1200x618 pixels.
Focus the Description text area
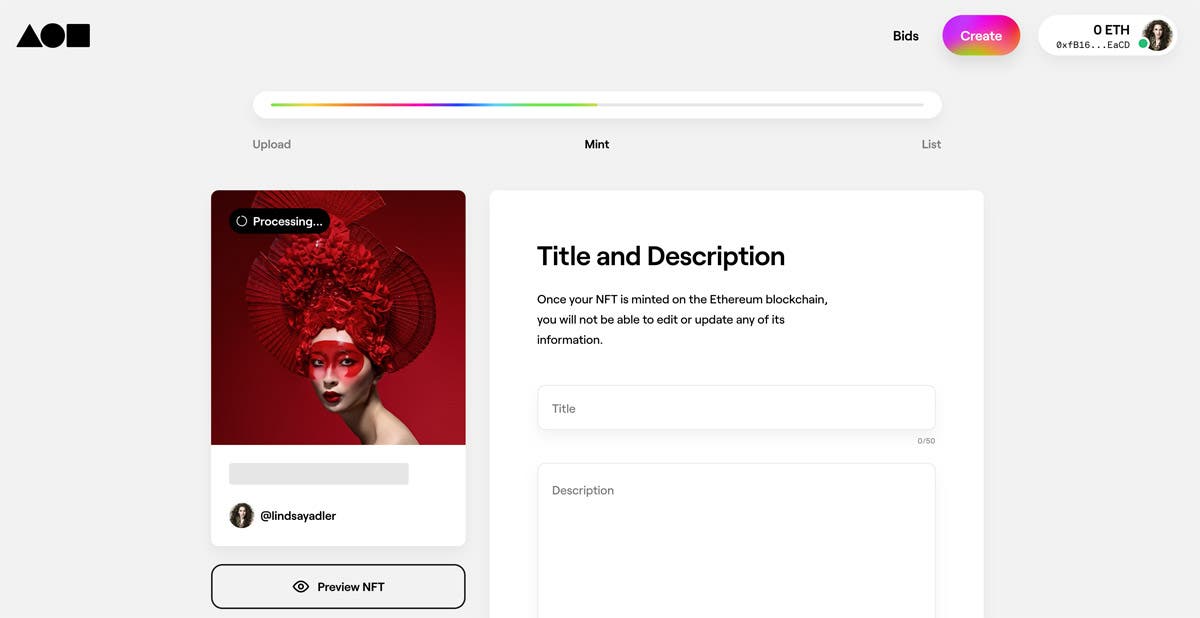tap(736, 540)
